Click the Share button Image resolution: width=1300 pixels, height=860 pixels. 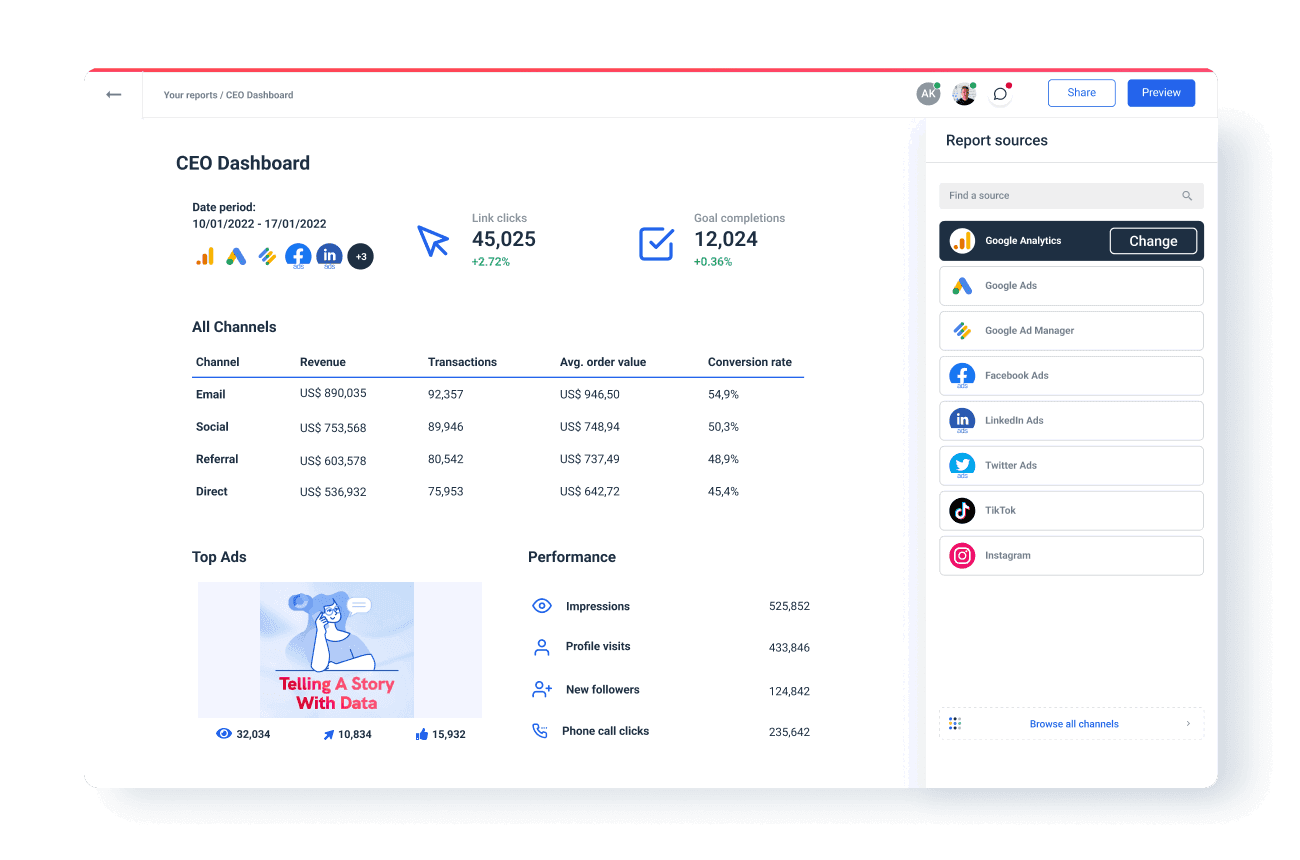click(1081, 92)
